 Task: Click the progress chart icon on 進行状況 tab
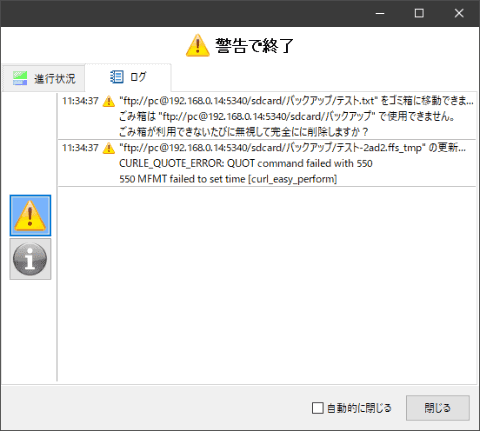click(20, 78)
